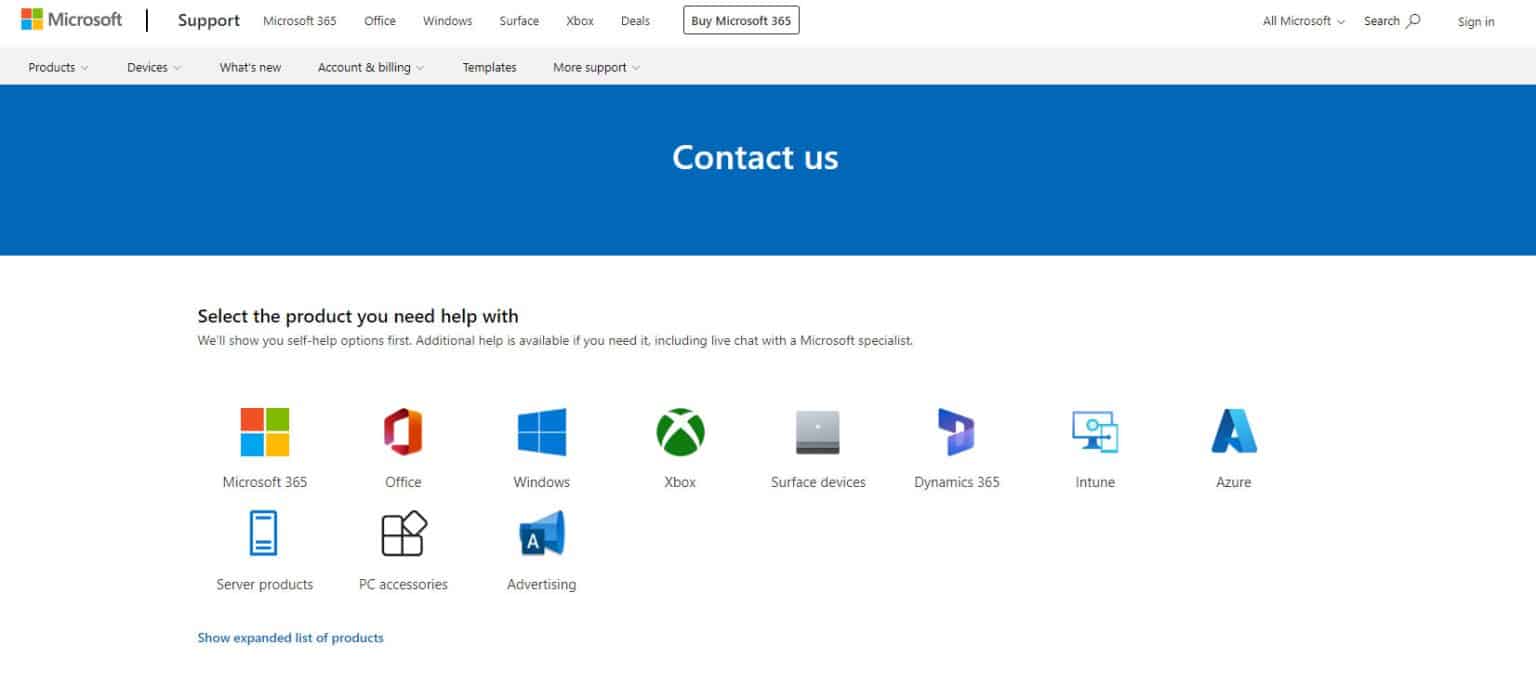Show expanded list of products
Viewport: 1536px width, 698px height.
[x=290, y=637]
